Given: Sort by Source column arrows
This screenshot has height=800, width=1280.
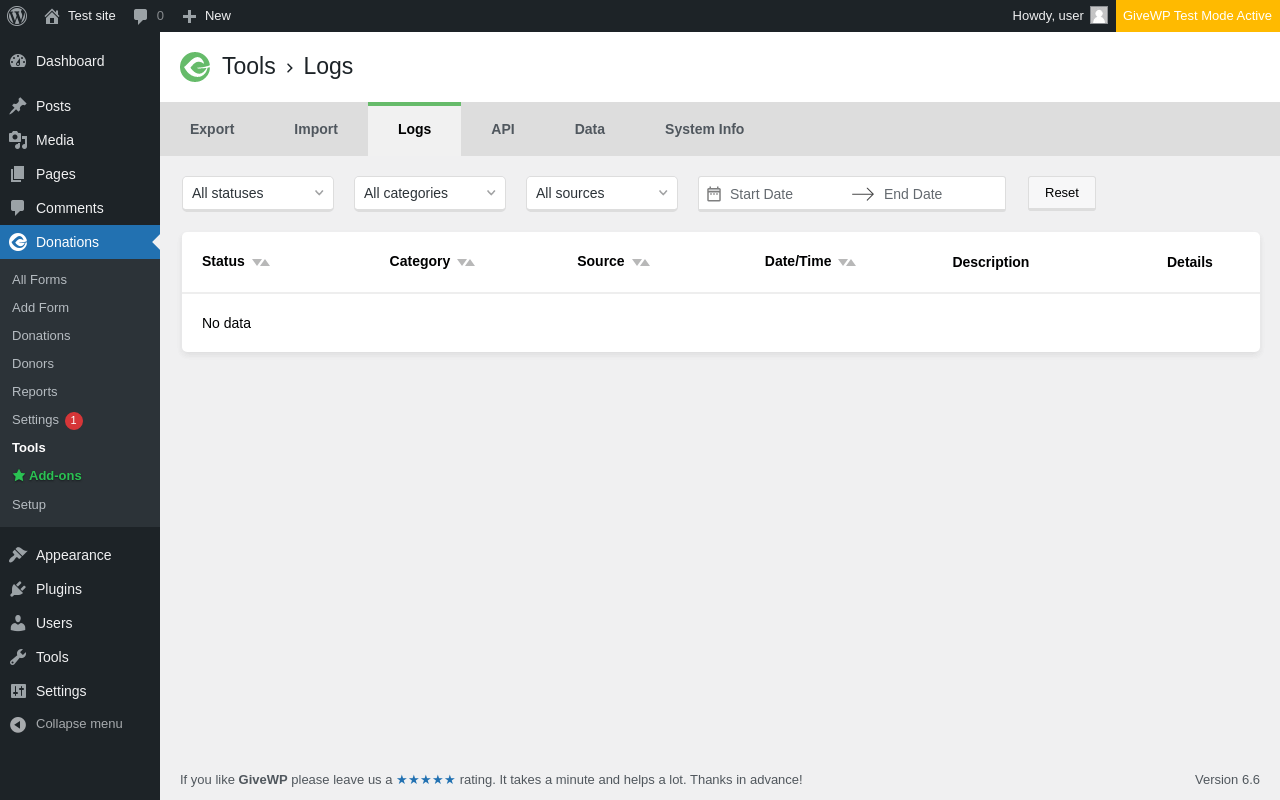Looking at the screenshot, I should tap(641, 262).
